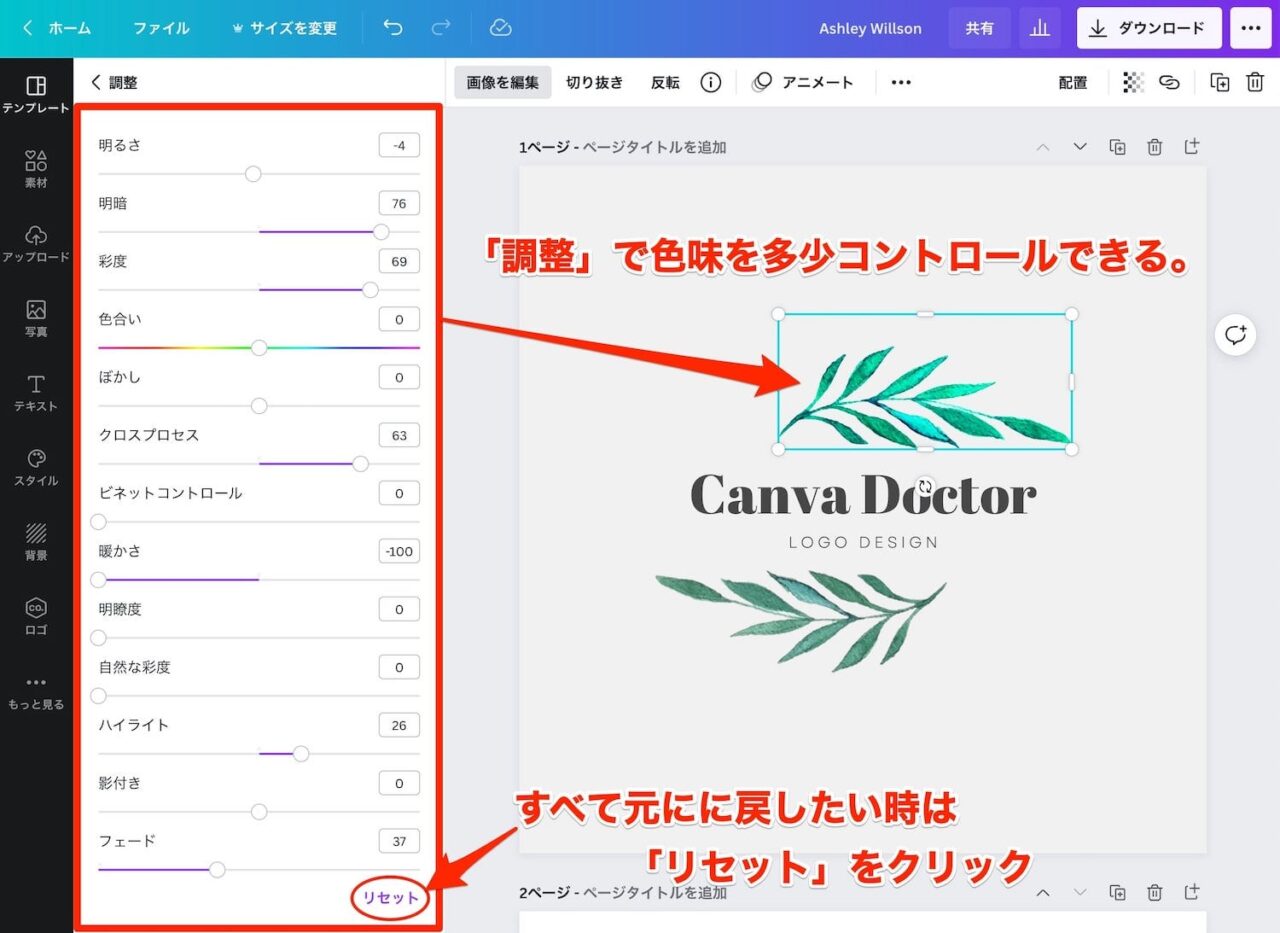This screenshot has height=933, width=1280.
Task: Open the アップロード uploads panel
Action: pos(36,243)
